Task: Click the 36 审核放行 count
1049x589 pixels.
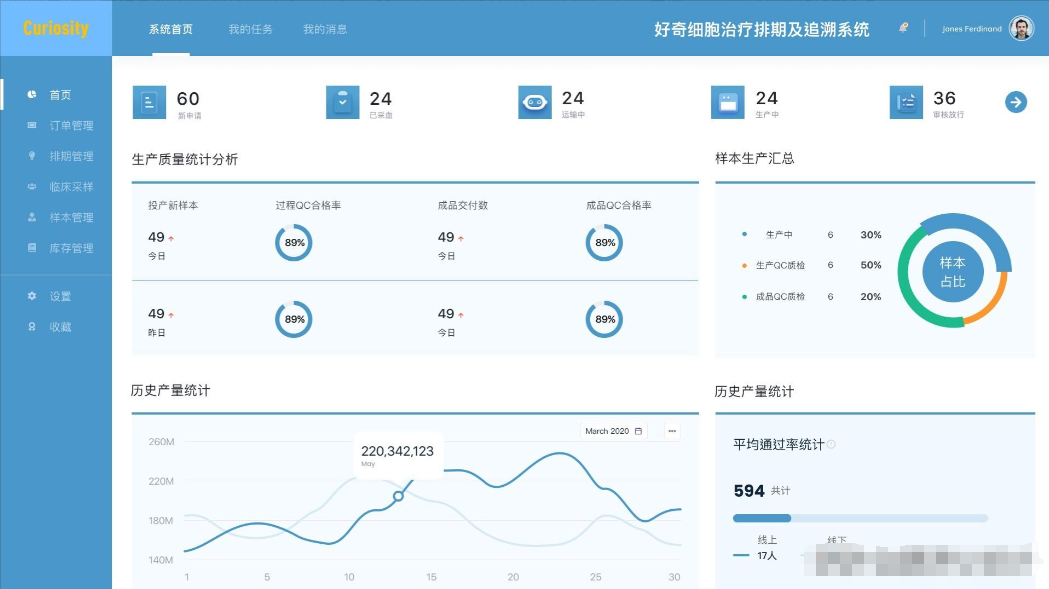Action: pos(944,98)
